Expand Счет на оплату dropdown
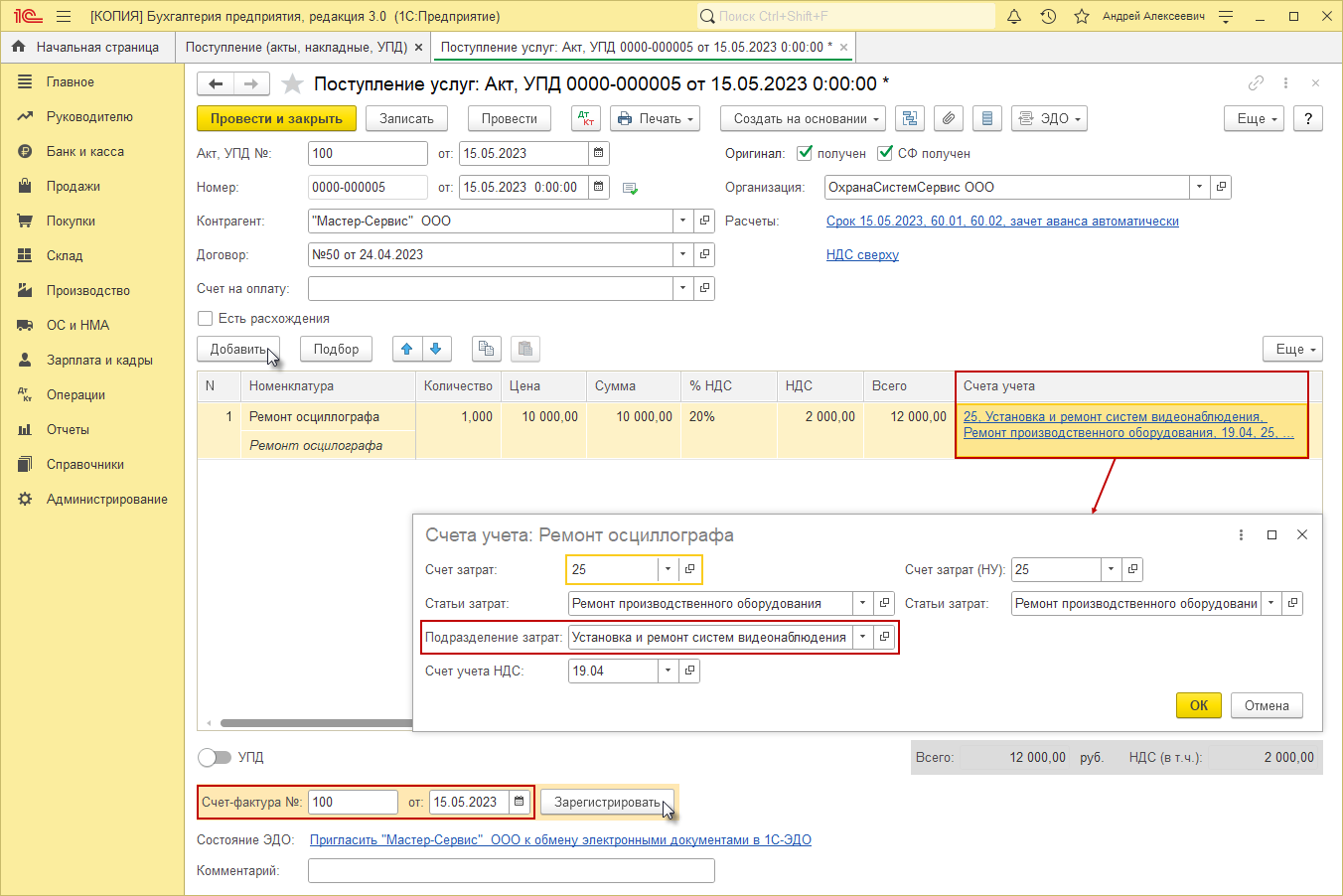 tap(682, 288)
